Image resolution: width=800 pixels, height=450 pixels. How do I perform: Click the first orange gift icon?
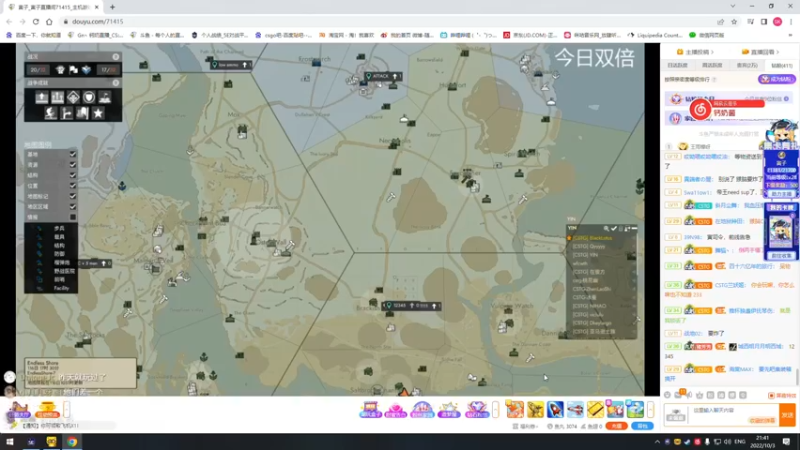[x=515, y=409]
